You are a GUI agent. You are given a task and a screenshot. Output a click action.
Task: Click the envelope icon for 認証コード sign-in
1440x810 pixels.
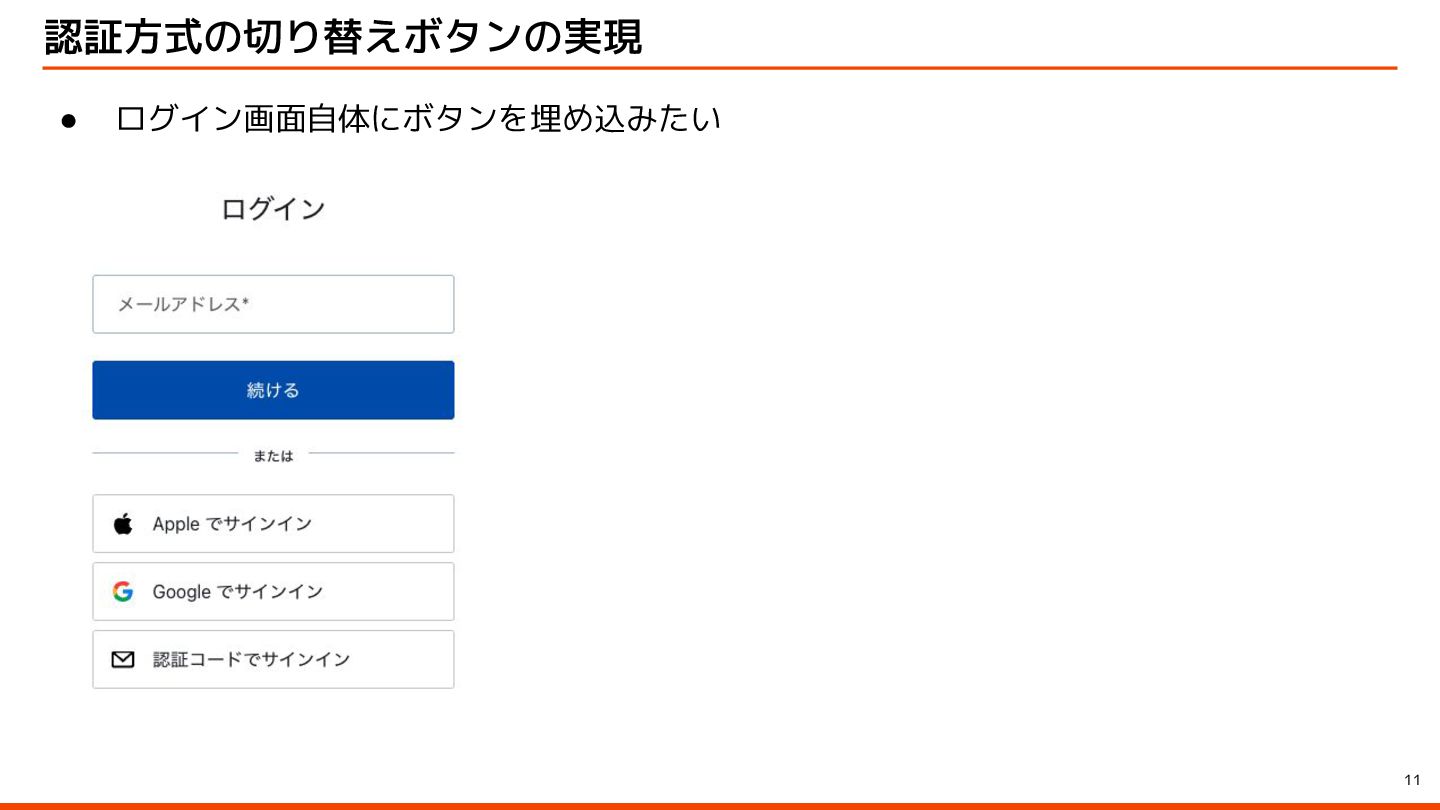tap(123, 660)
